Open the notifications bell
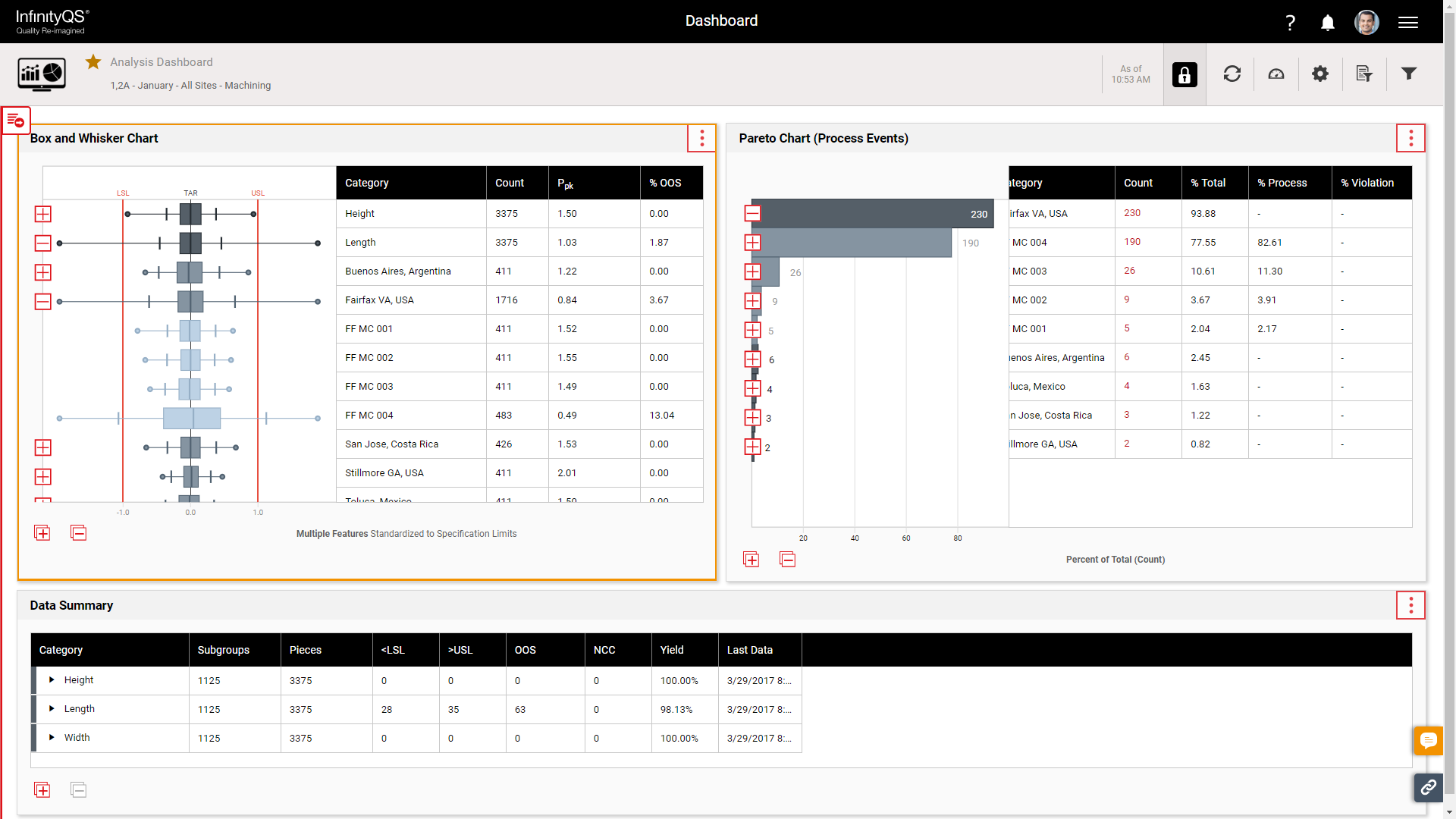The image size is (1456, 819). tap(1327, 22)
